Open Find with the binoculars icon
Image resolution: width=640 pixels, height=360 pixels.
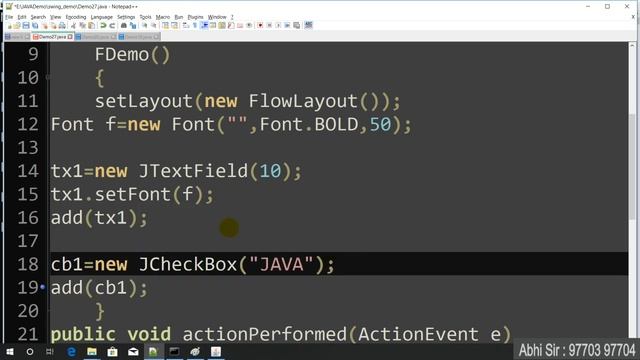tap(124, 25)
